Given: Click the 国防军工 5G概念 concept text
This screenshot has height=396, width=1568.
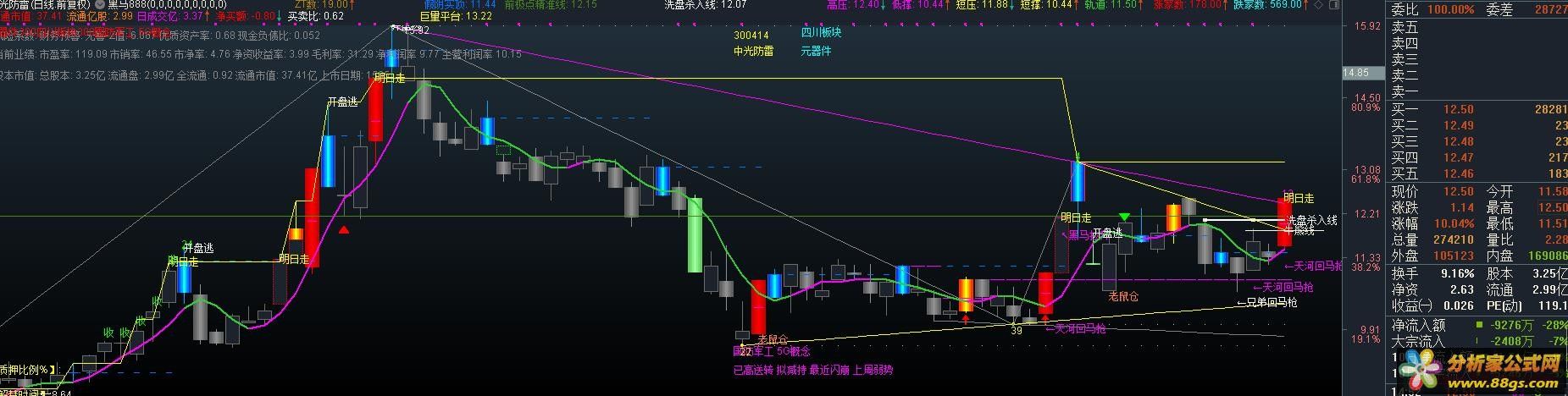Looking at the screenshot, I should click(x=772, y=350).
